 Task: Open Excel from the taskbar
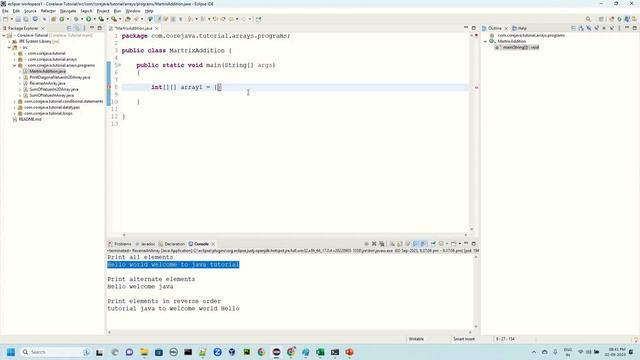(x=320, y=352)
